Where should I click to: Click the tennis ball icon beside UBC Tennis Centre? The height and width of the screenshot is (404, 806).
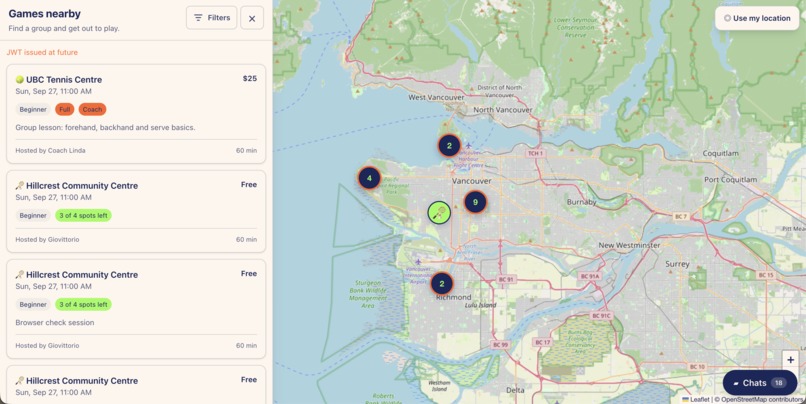pos(20,80)
